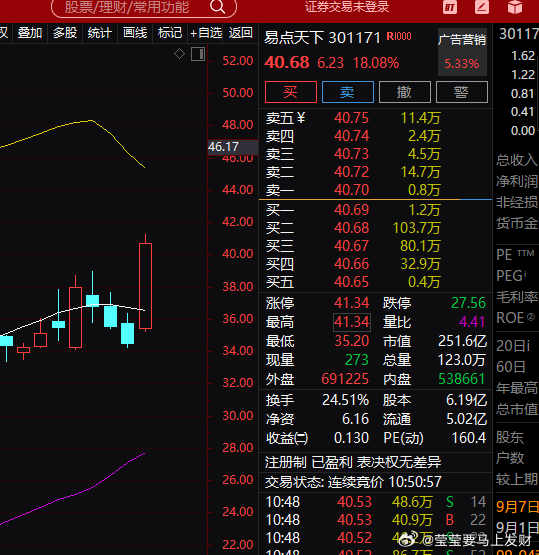Click the 注册制 已盈利 表决权无差异 info line
Image resolution: width=539 pixels, height=555 pixels.
click(x=353, y=462)
